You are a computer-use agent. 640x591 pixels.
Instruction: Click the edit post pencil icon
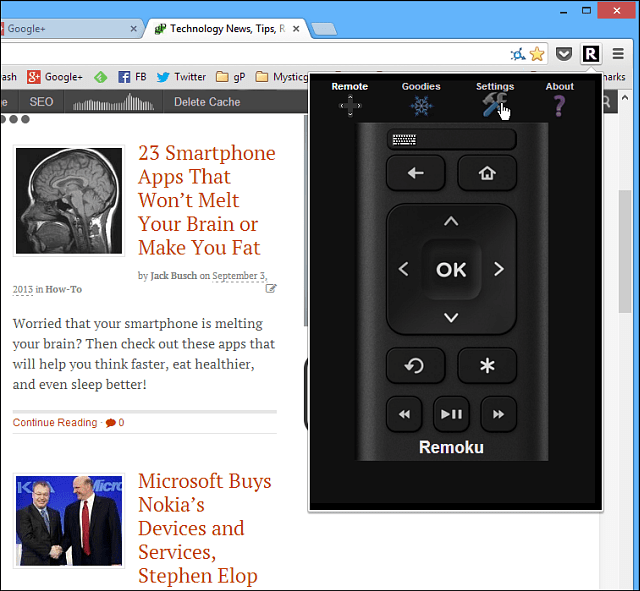click(x=271, y=289)
